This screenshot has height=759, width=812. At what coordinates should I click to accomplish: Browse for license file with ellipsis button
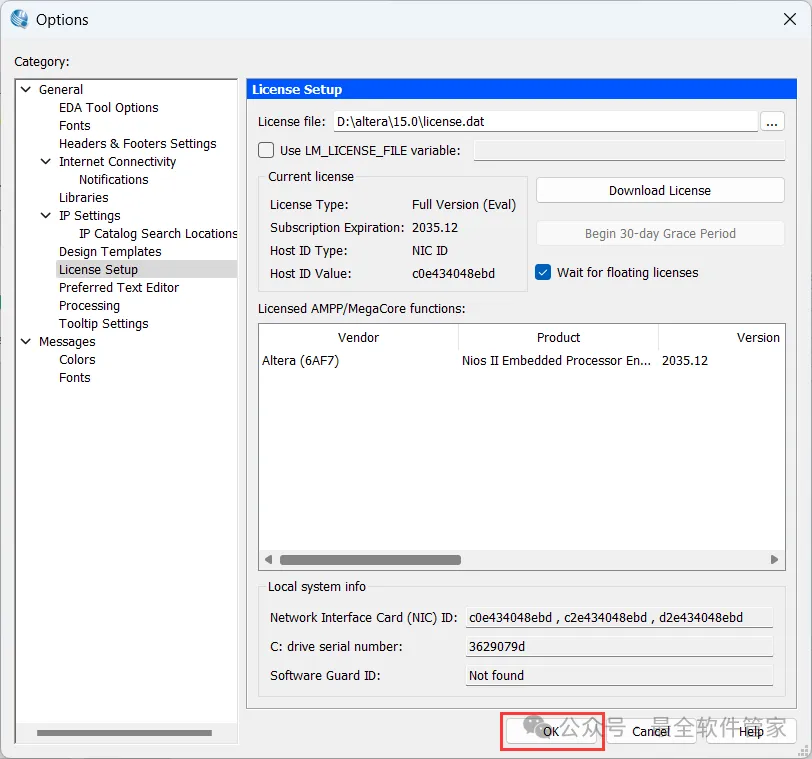772,122
